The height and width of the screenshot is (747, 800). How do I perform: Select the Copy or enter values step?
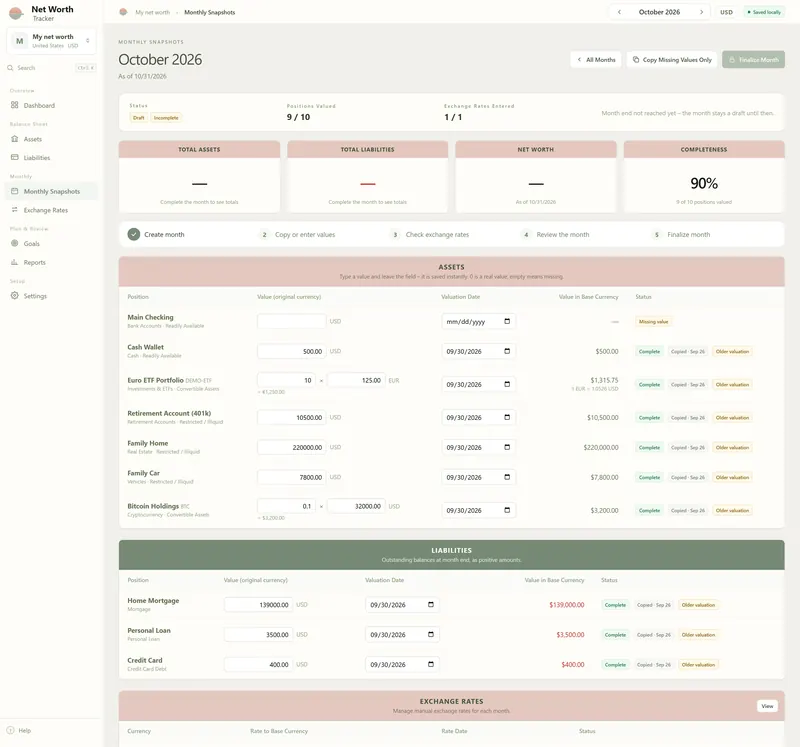pyautogui.click(x=297, y=235)
